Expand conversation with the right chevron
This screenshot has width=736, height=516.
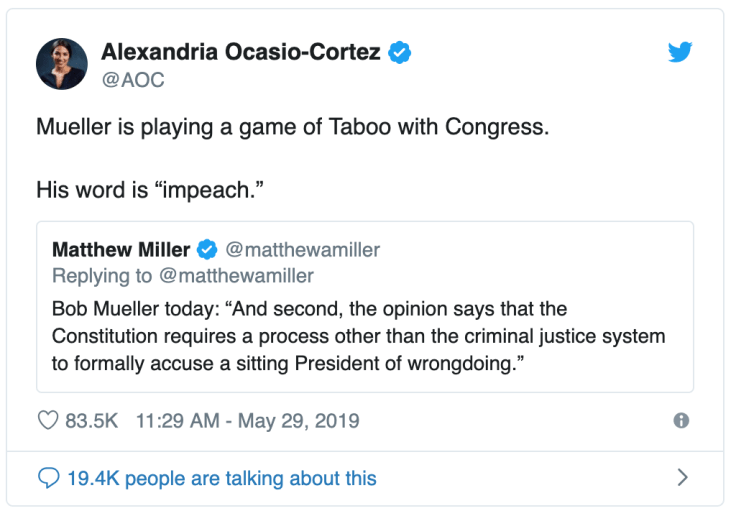tap(683, 478)
